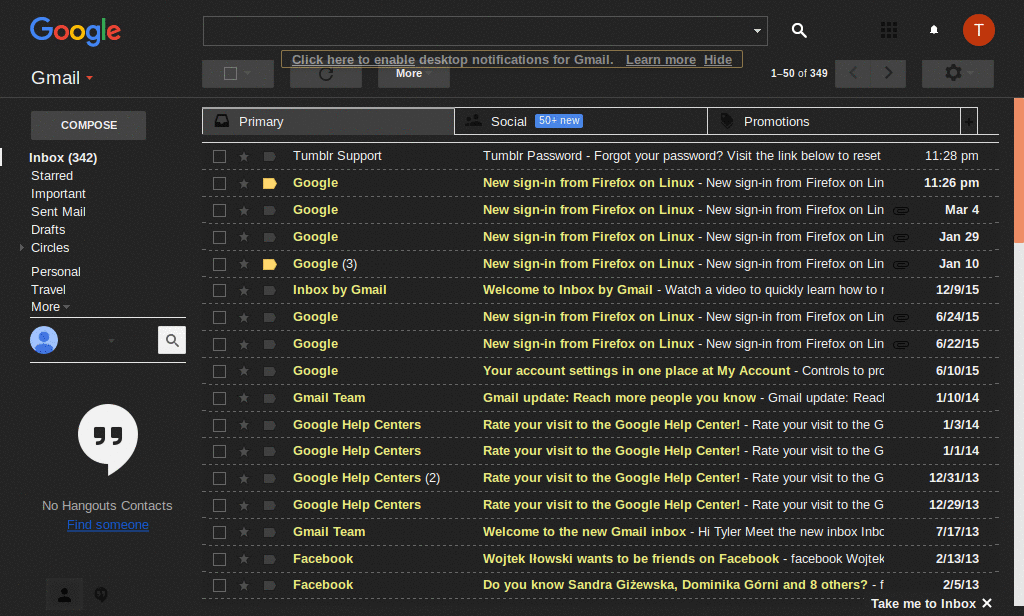
Task: Open Google notifications bell
Action: point(934,30)
